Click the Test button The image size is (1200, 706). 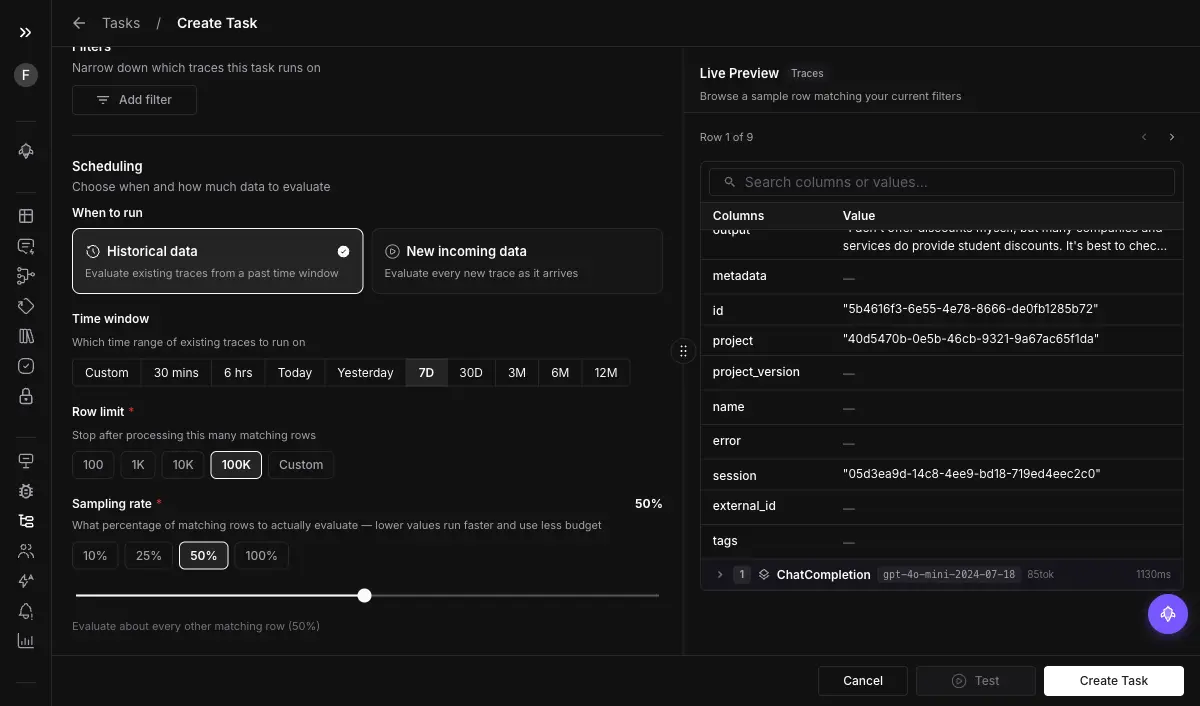975,681
